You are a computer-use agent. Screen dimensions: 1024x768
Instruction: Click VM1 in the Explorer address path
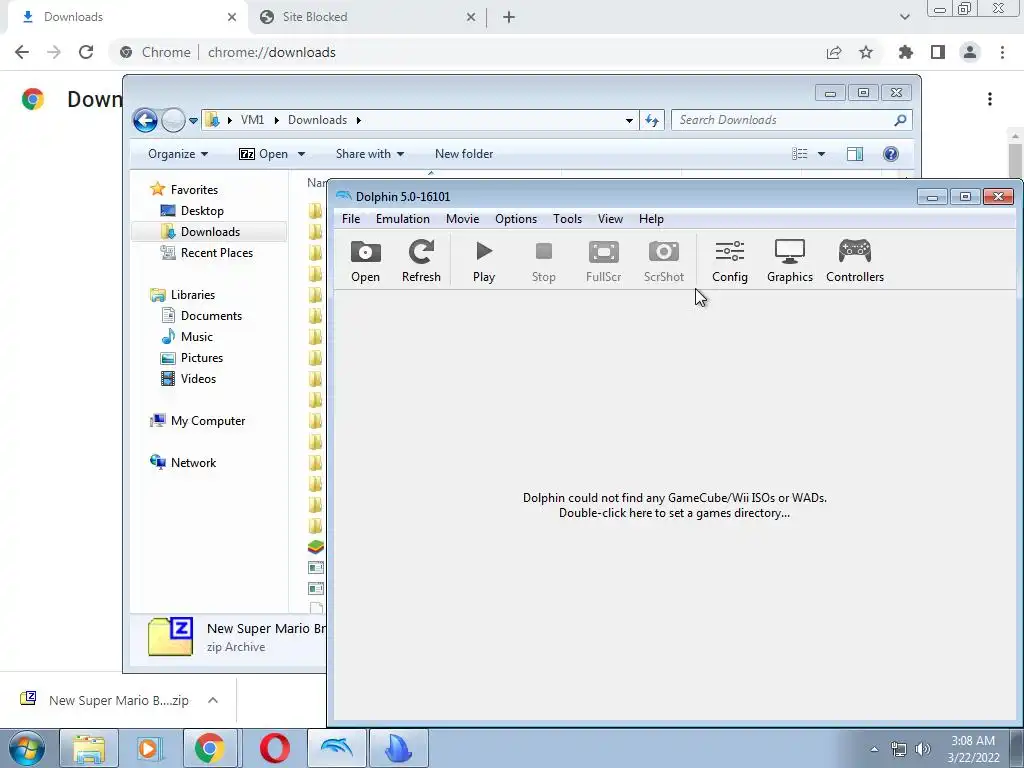pyautogui.click(x=252, y=120)
